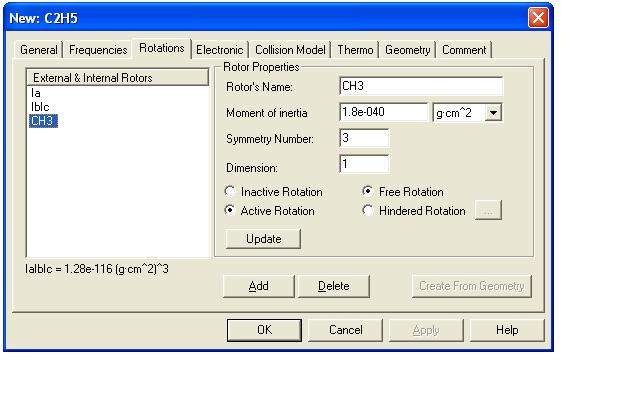The image size is (640, 400).
Task: Select the Rotations tab
Action: point(162,48)
